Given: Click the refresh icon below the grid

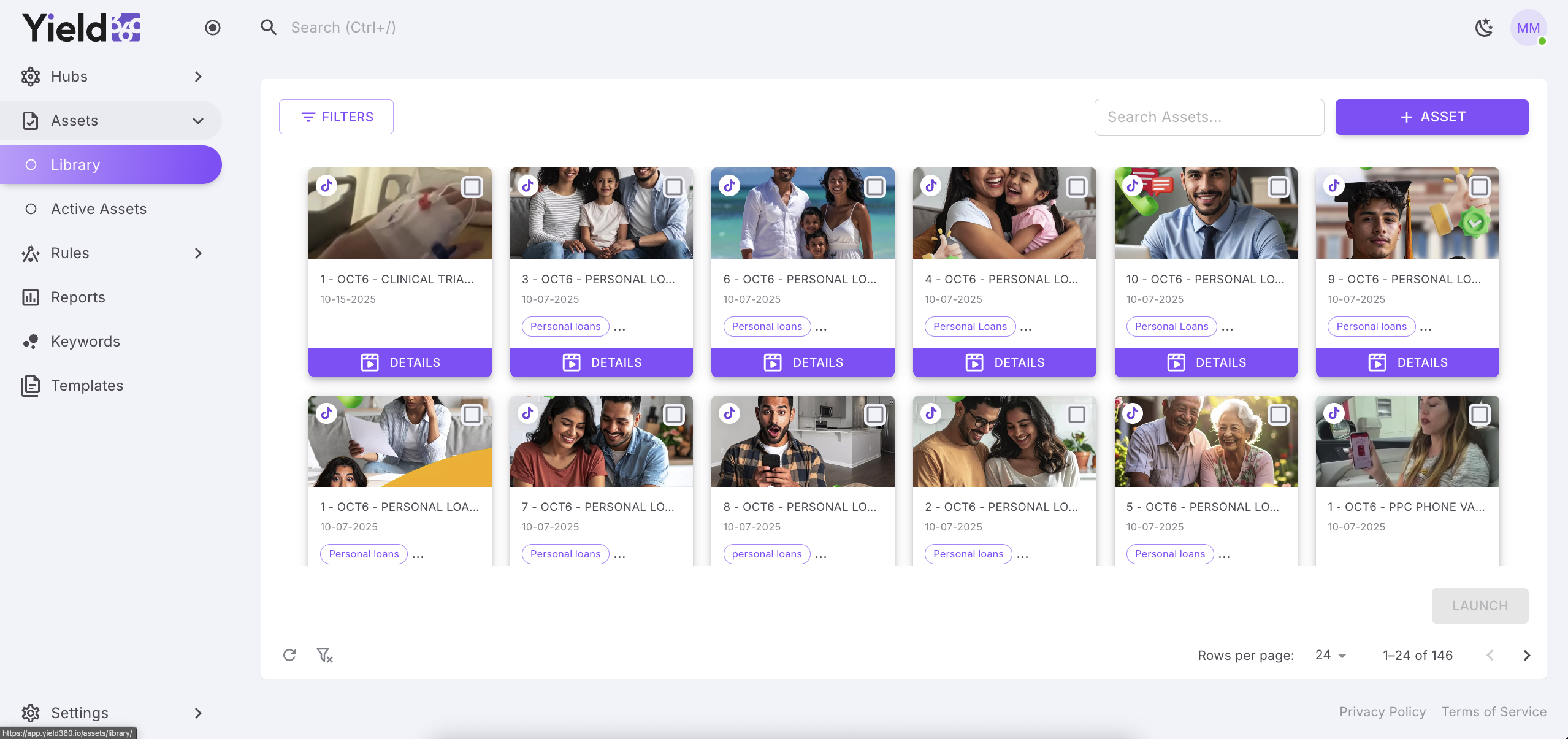Looking at the screenshot, I should tap(289, 655).
